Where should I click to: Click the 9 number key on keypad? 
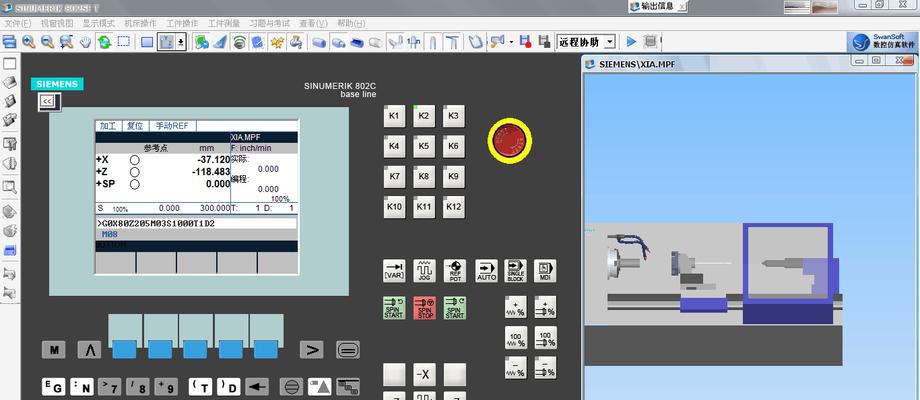point(166,387)
